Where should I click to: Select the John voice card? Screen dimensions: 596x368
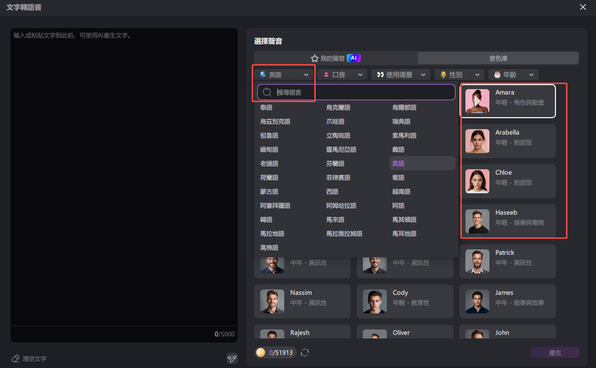[x=508, y=332]
